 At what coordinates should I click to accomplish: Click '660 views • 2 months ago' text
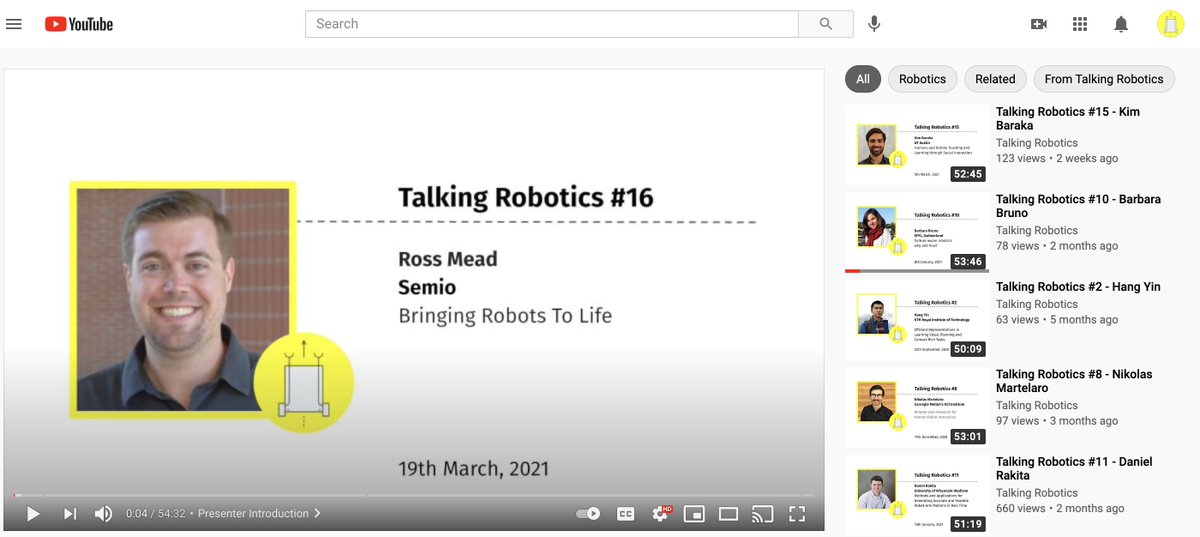click(x=1060, y=508)
